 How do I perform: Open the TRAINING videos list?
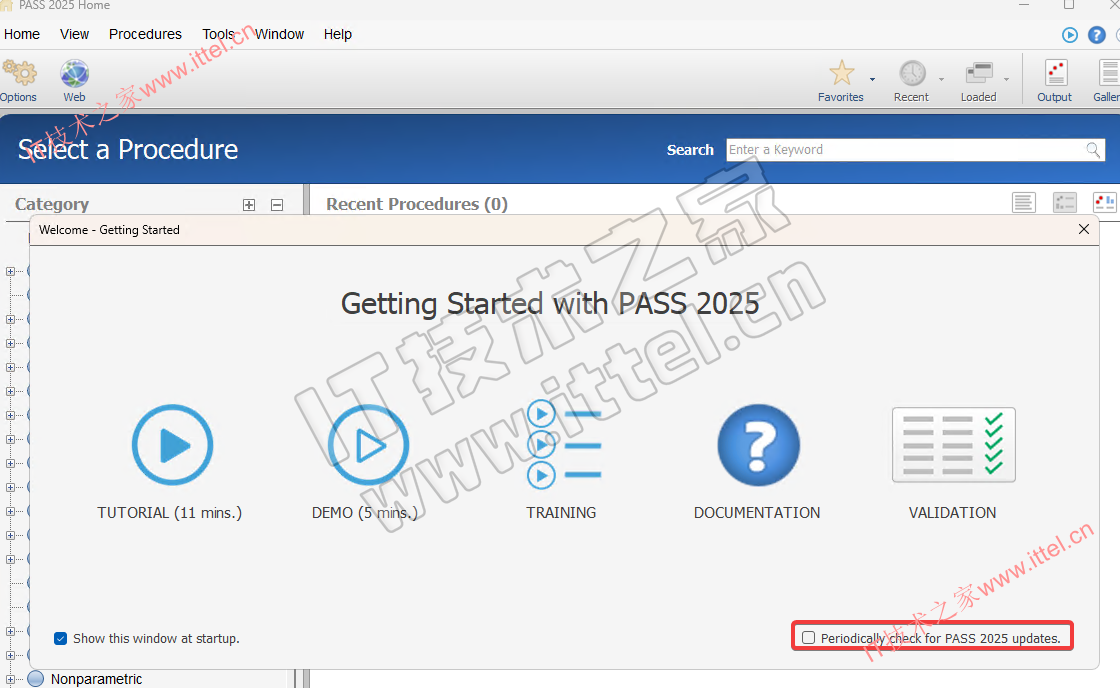[x=563, y=444]
